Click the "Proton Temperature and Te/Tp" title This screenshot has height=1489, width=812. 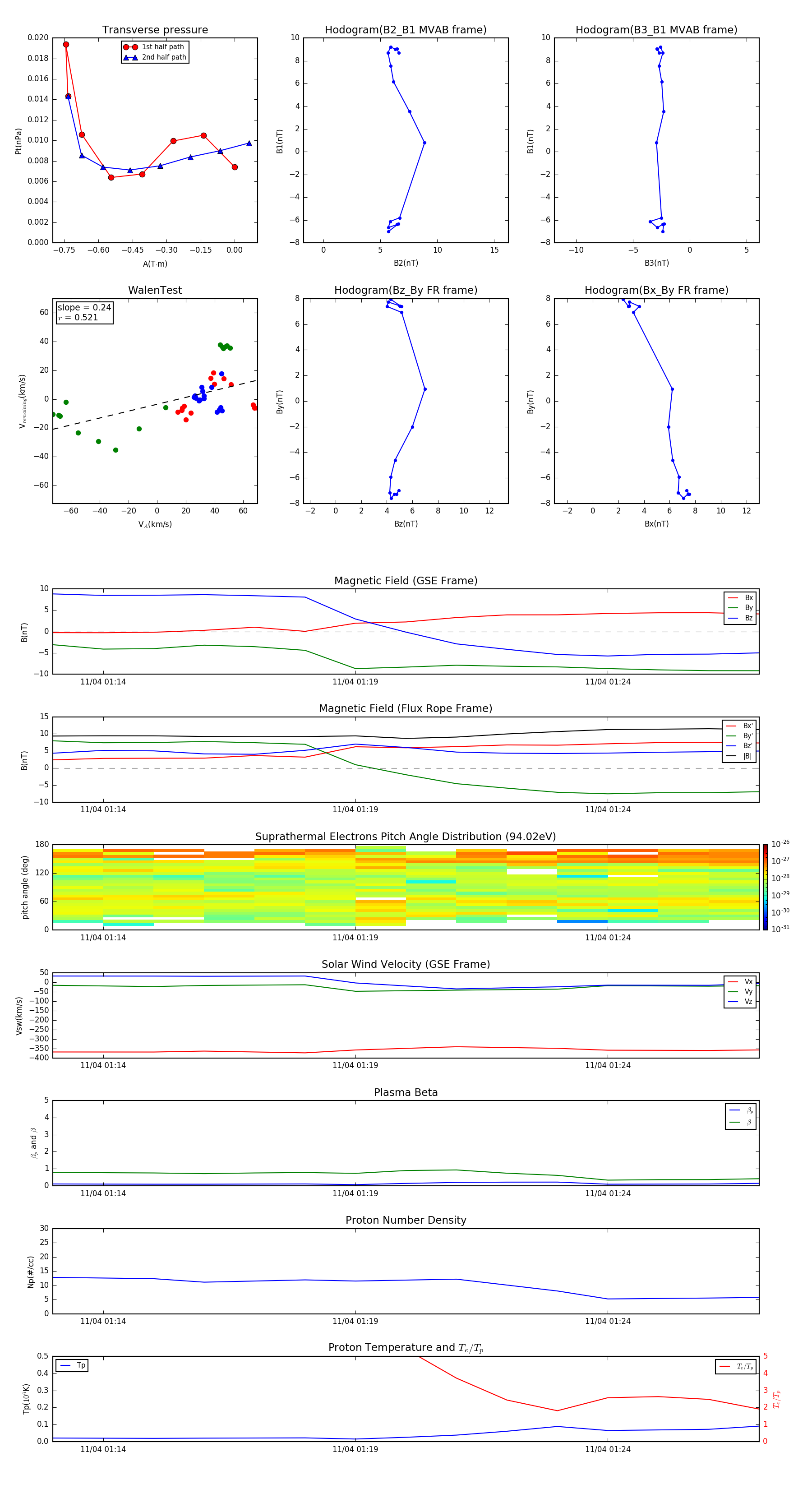406,1348
